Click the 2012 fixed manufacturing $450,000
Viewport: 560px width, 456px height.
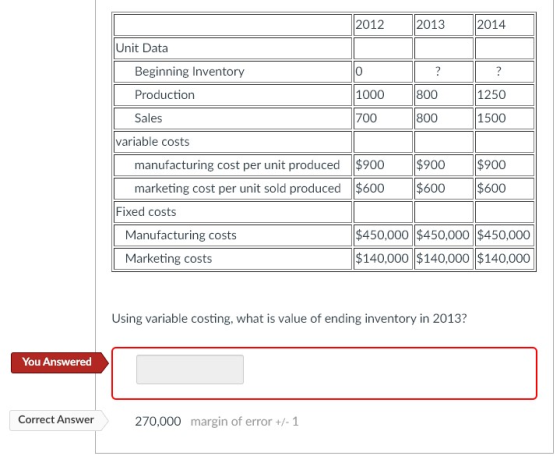[382, 235]
